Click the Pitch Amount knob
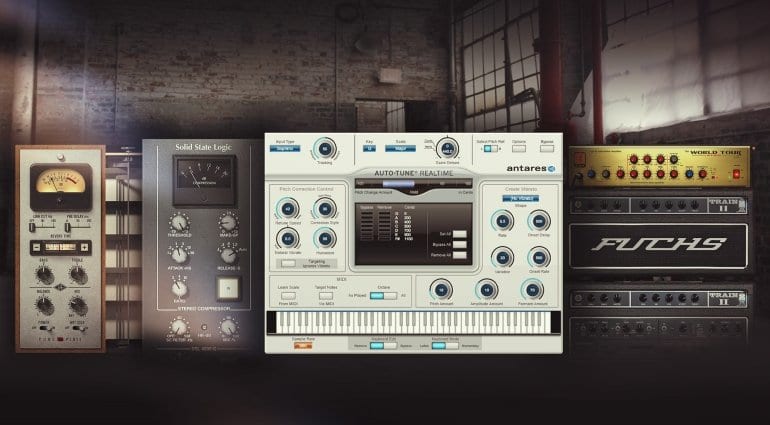This screenshot has height=425, width=770. point(440,290)
